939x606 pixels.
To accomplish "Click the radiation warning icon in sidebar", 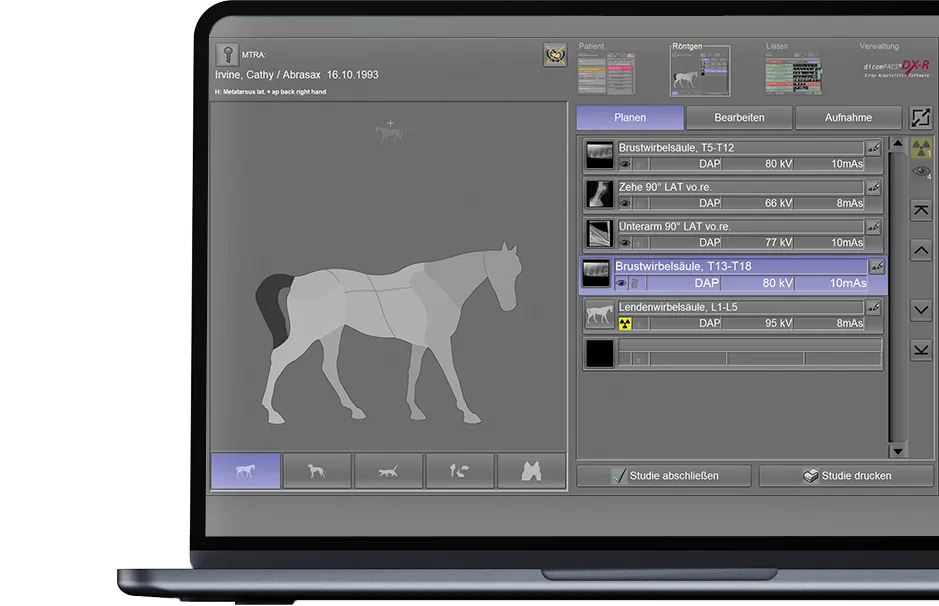I will pyautogui.click(x=921, y=149).
